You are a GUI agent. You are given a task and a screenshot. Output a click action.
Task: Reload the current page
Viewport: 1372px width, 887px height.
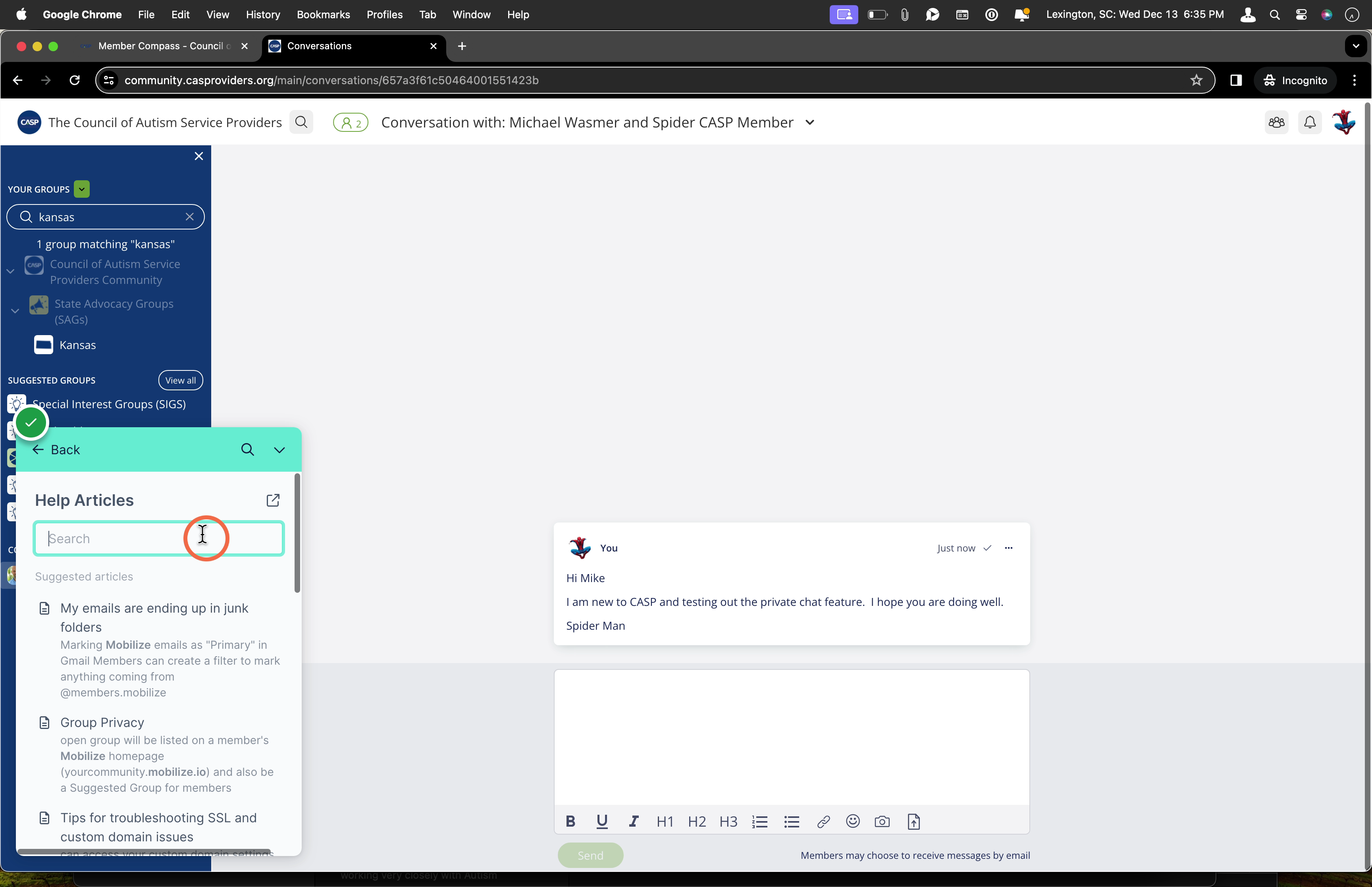pos(74,80)
